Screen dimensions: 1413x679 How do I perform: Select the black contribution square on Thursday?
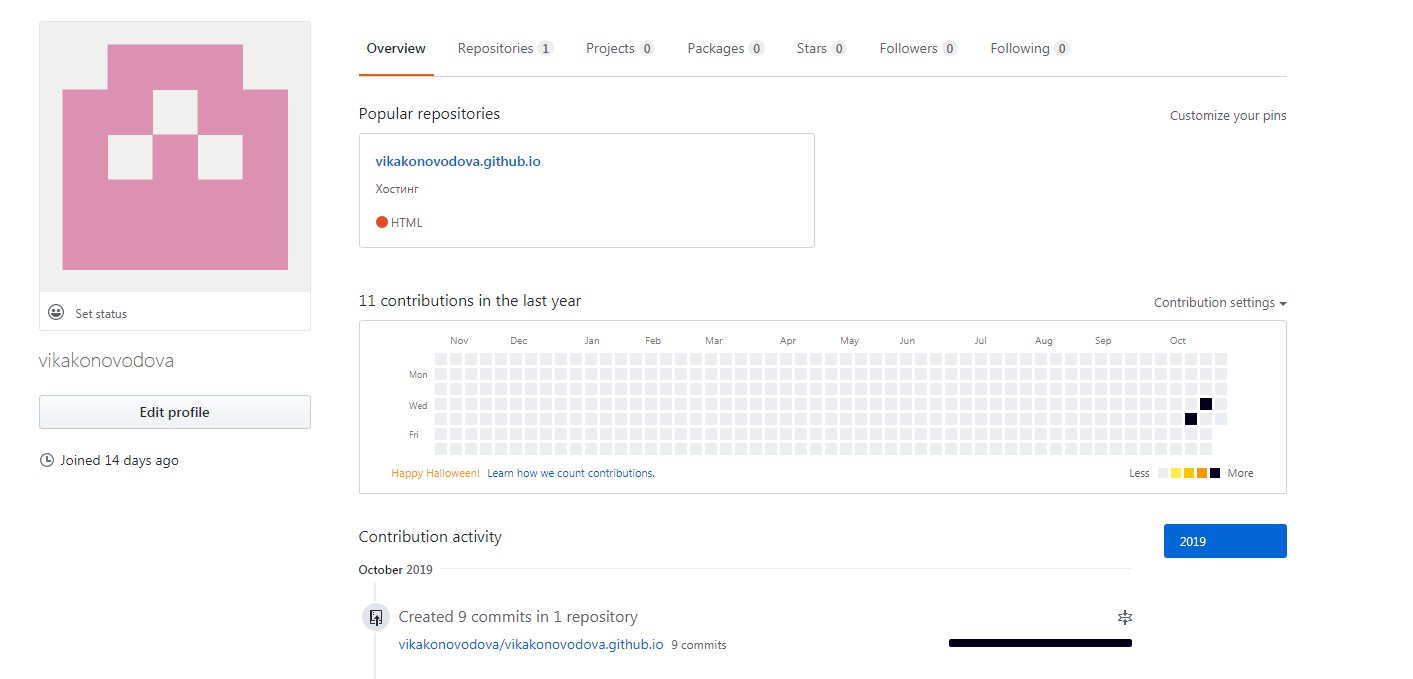coord(1191,419)
